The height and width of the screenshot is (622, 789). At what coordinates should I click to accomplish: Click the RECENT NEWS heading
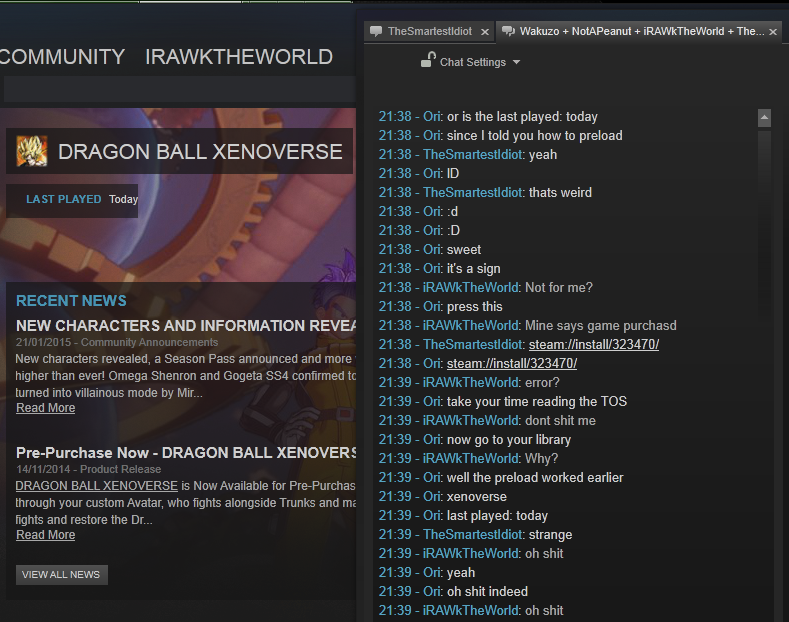tap(71, 300)
